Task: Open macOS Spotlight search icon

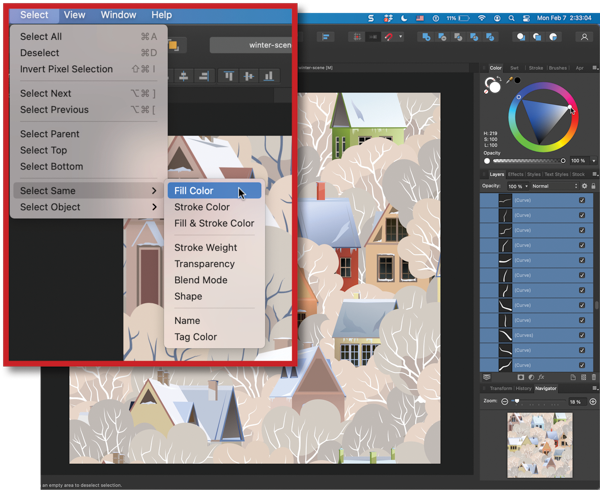Action: pos(512,18)
